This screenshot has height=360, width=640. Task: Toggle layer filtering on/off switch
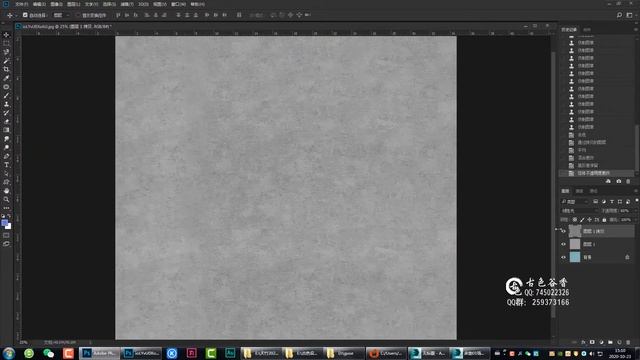(x=636, y=200)
